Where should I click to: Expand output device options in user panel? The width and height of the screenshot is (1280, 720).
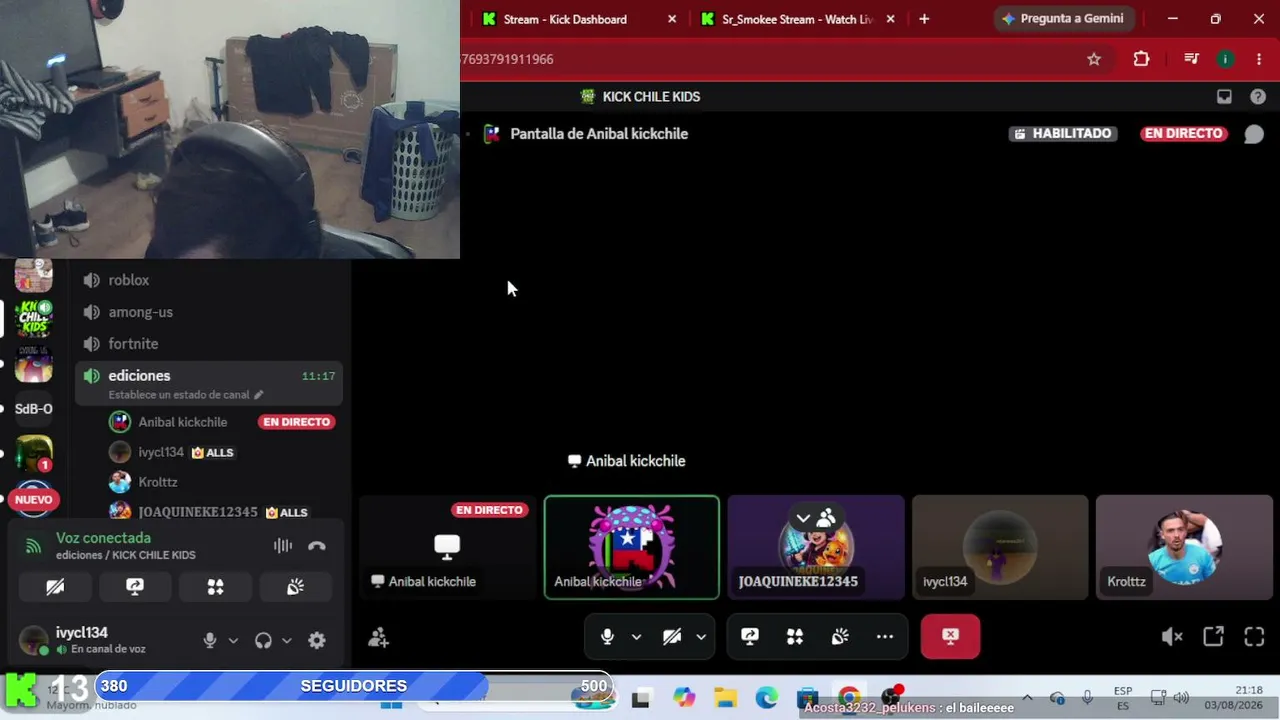point(287,641)
